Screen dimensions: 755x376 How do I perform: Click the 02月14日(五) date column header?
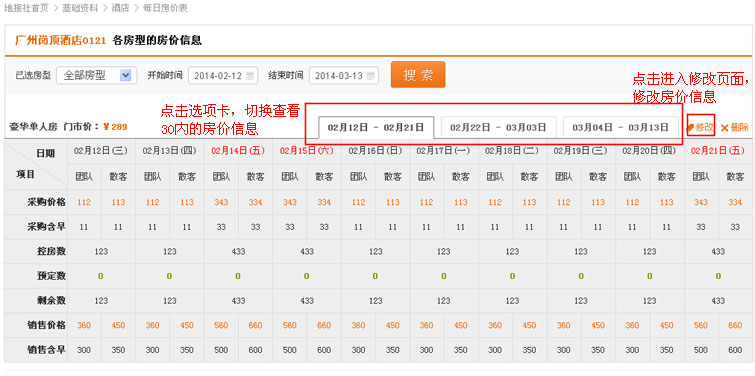238,151
